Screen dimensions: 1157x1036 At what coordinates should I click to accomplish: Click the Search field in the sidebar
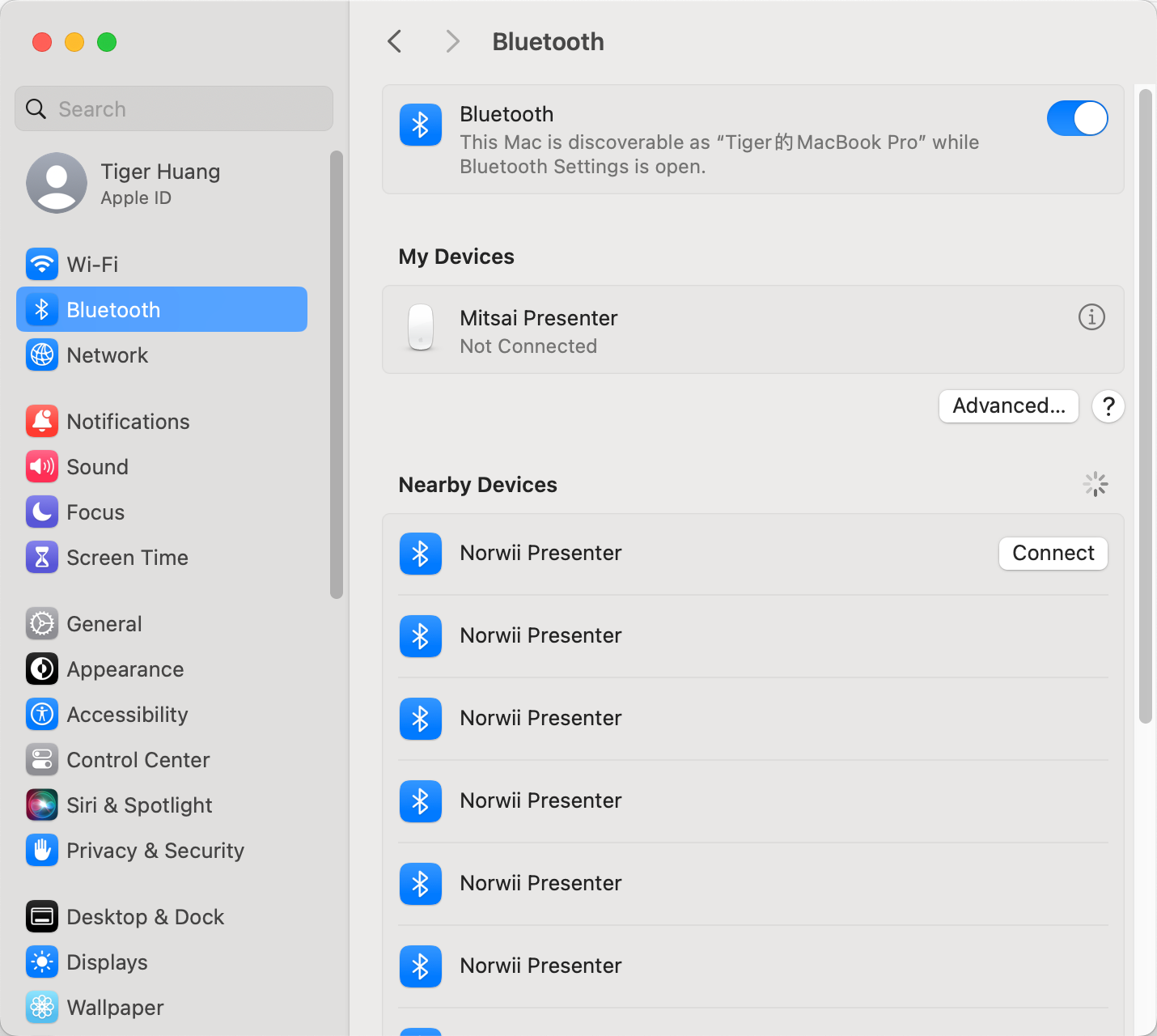(x=174, y=108)
